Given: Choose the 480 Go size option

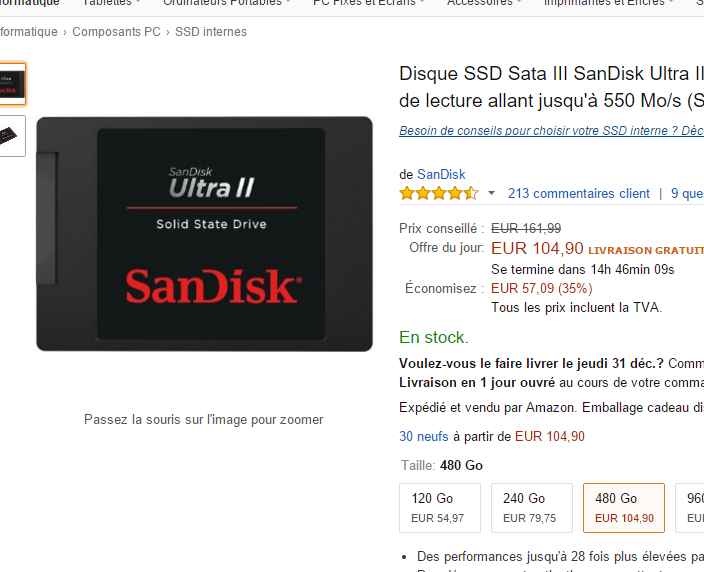Looking at the screenshot, I should (x=624, y=508).
